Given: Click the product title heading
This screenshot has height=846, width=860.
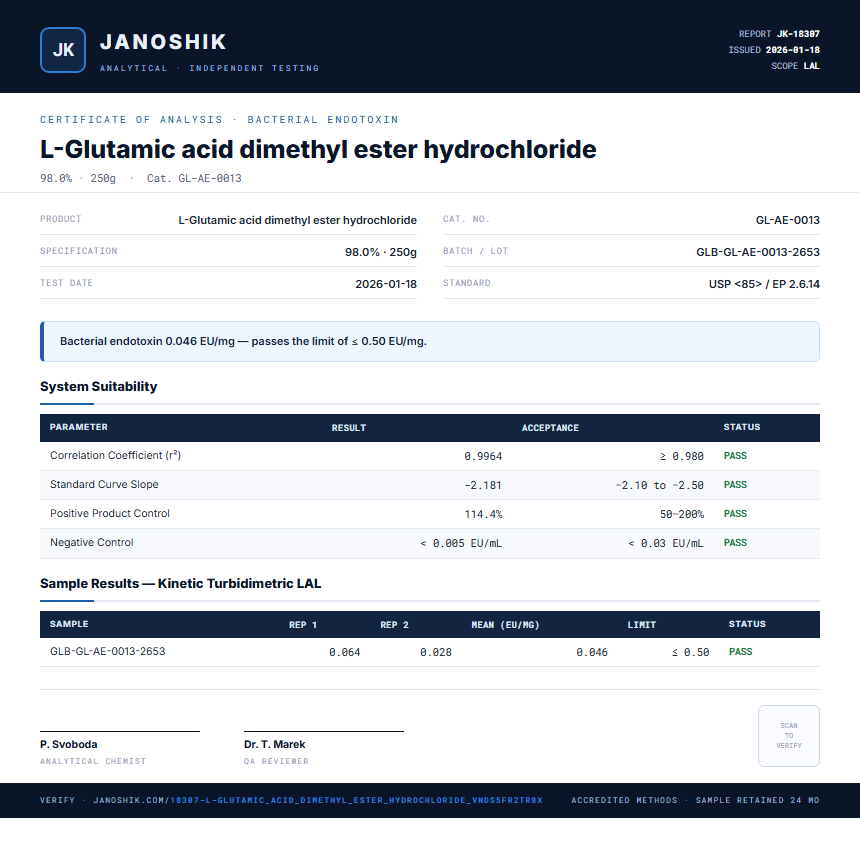Looking at the screenshot, I should 318,149.
